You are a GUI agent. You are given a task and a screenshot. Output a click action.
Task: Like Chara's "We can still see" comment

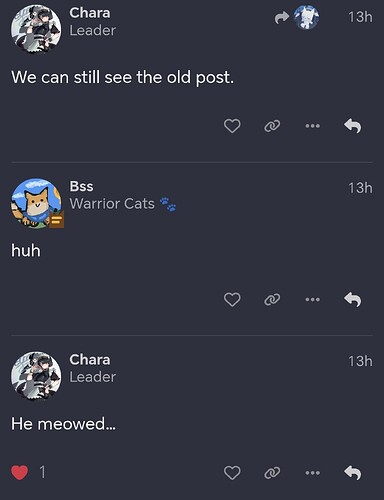point(232,126)
